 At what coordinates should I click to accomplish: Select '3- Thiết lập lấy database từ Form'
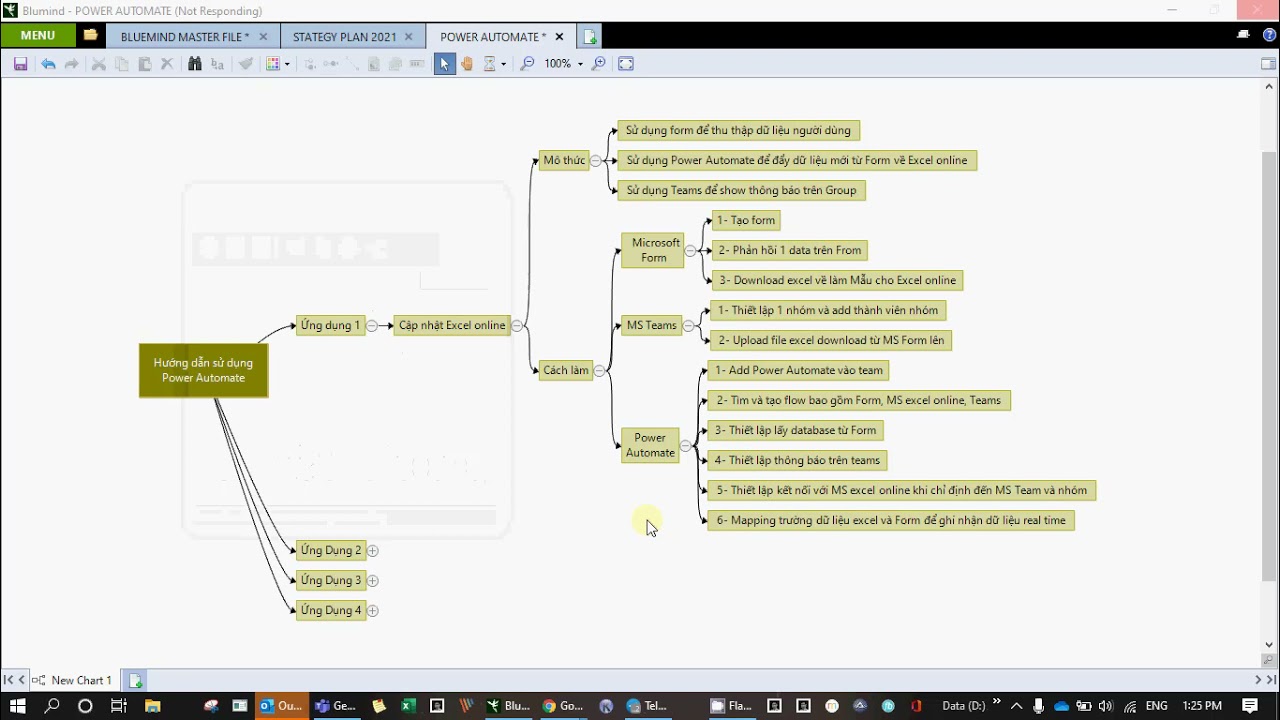[x=795, y=430]
